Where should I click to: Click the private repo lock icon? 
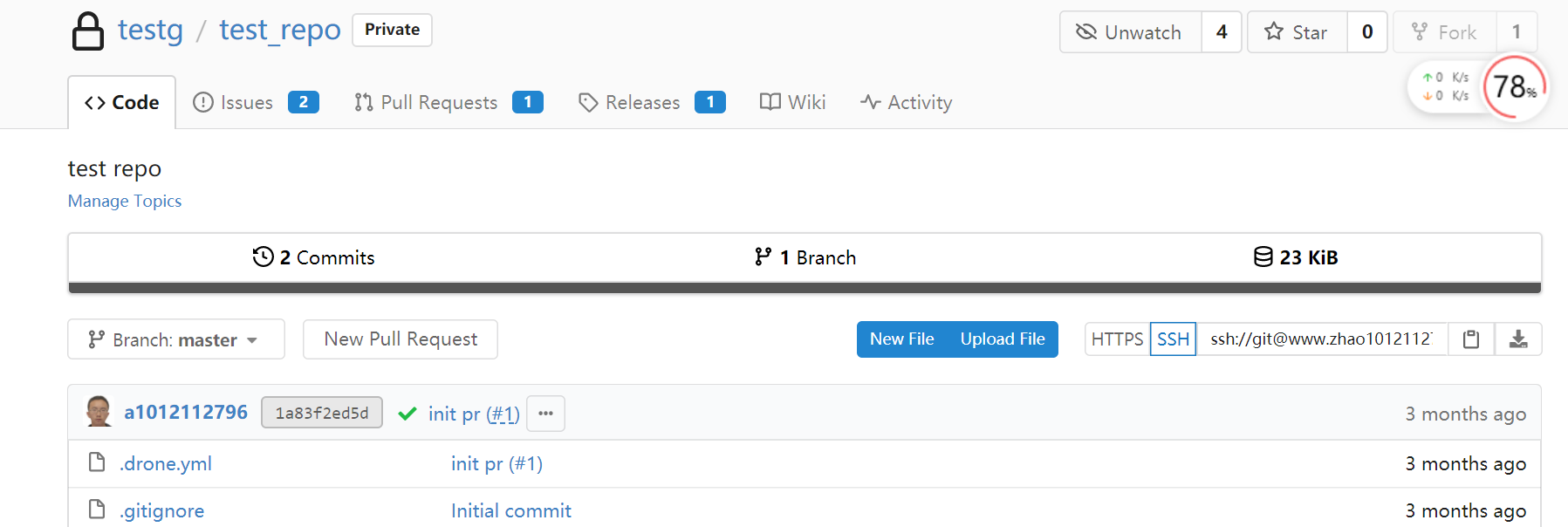(x=87, y=31)
